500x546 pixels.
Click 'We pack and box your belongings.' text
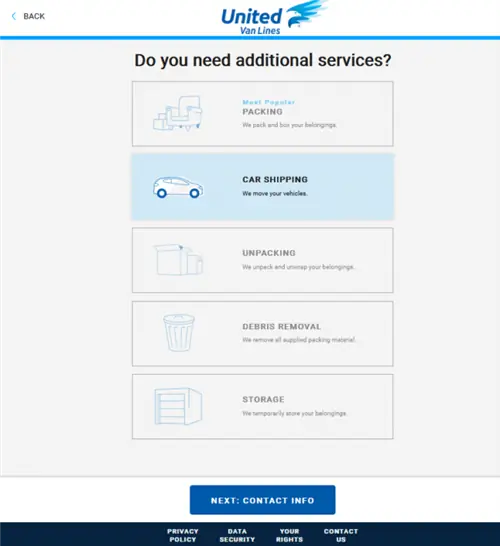(x=289, y=125)
